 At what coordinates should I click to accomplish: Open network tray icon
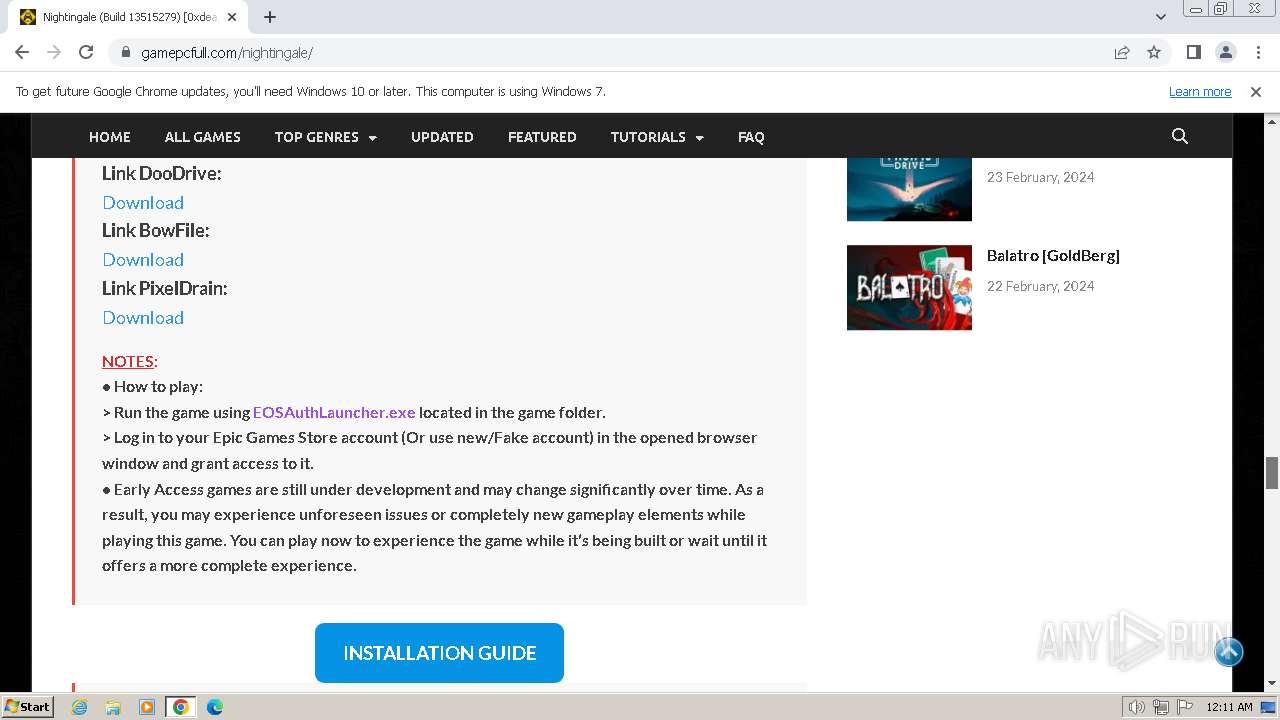1160,707
